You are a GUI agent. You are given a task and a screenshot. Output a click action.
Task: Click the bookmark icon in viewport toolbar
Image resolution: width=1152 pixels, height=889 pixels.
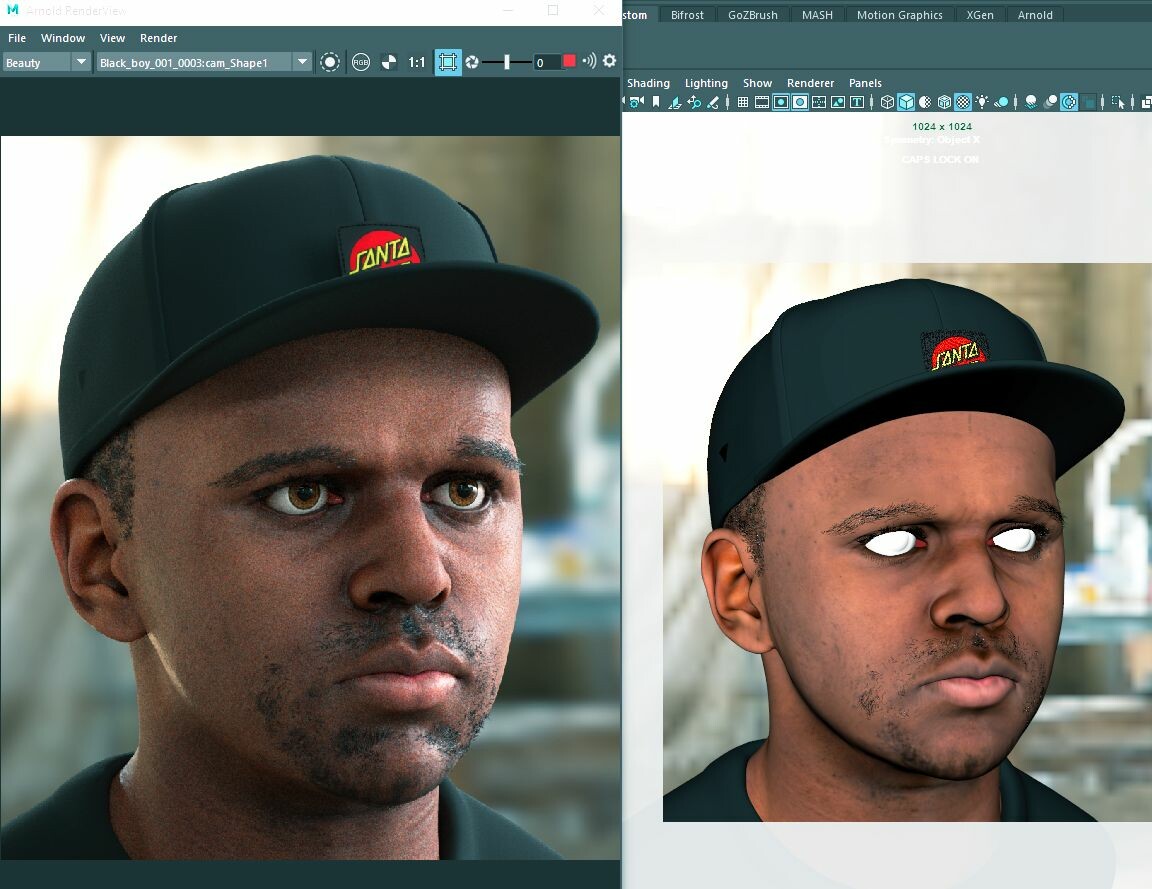[655, 102]
